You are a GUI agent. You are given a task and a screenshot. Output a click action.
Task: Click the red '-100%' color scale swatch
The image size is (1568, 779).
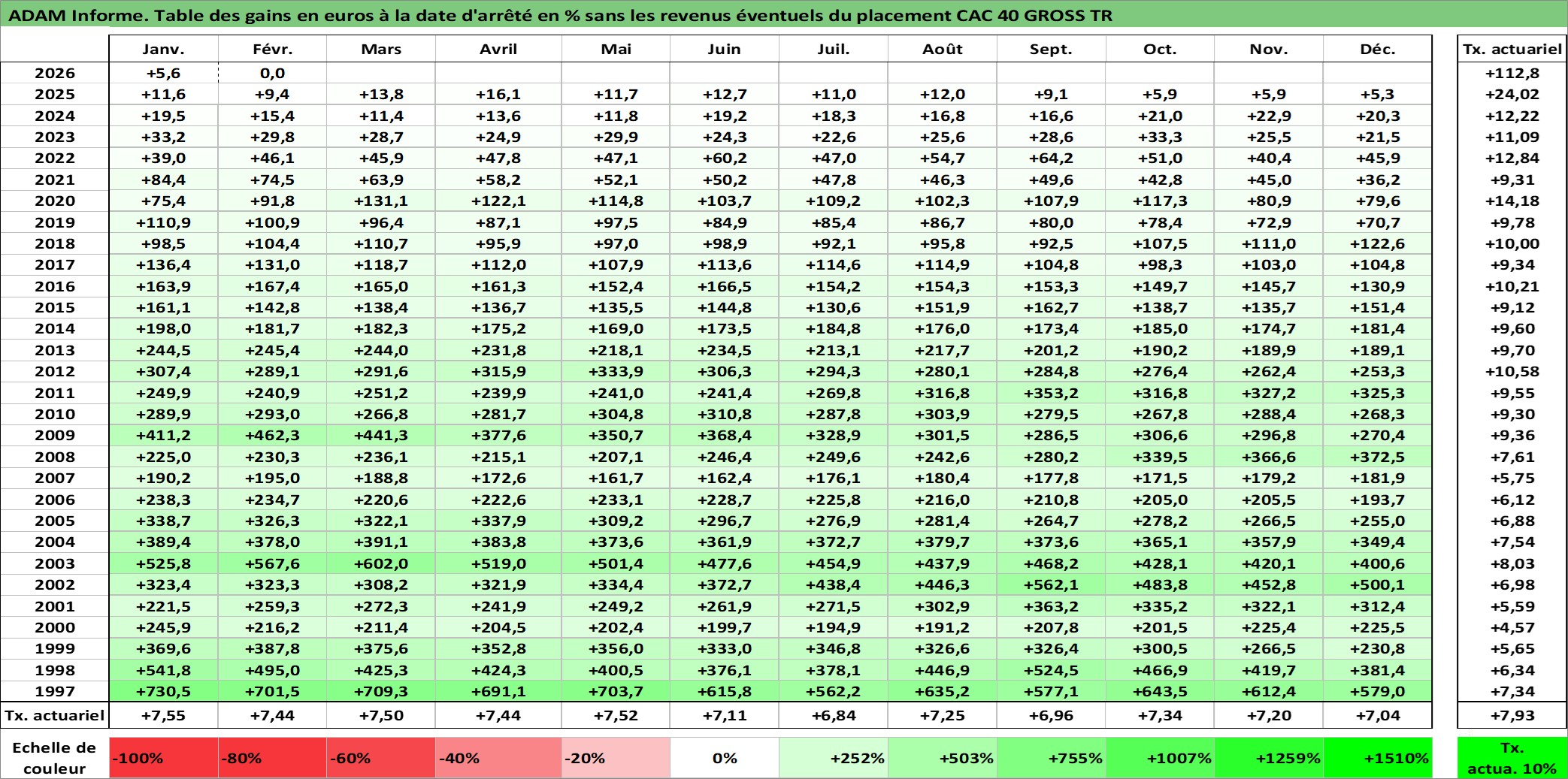(x=163, y=758)
